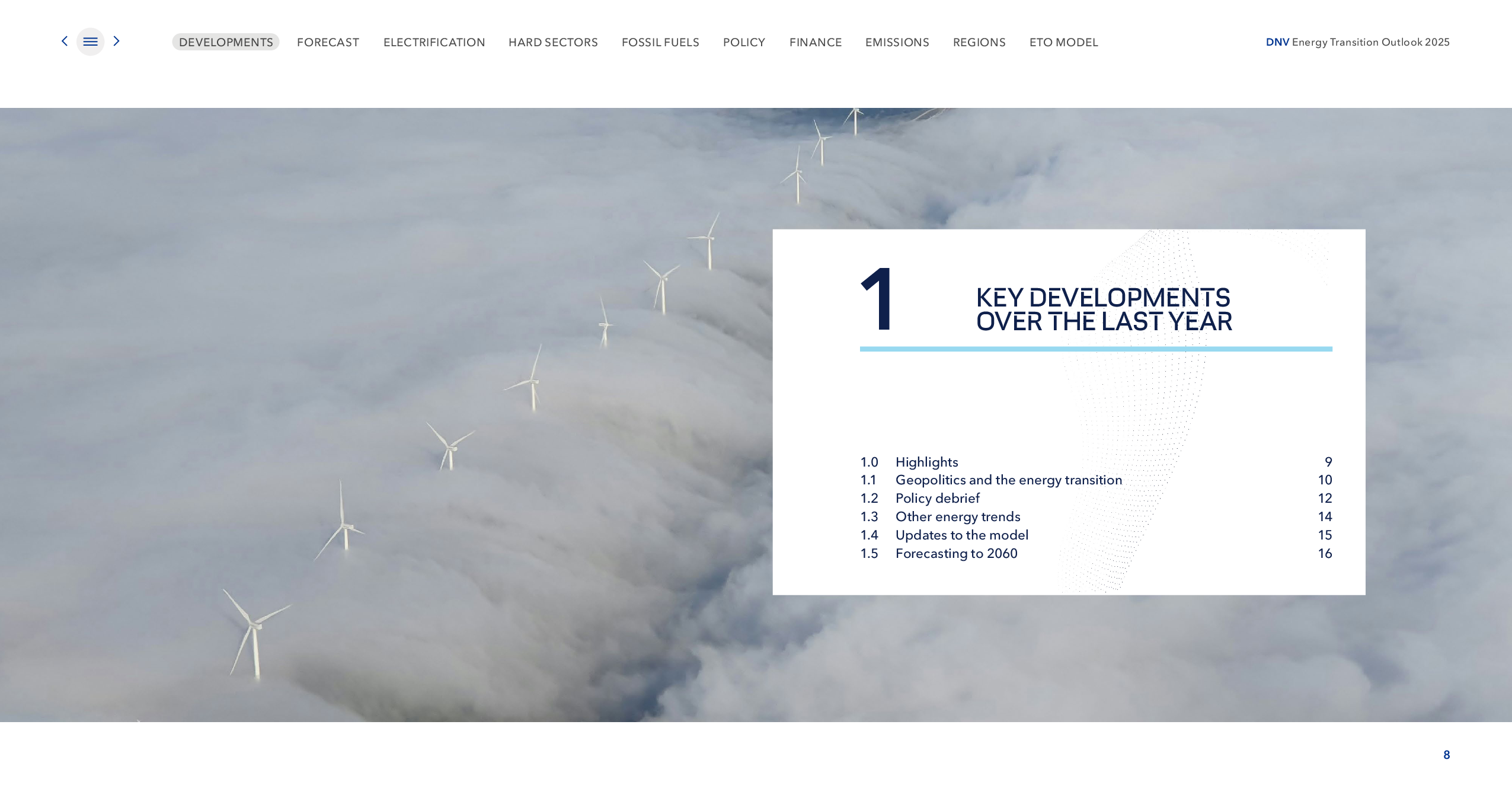Go to the previous page arrow
The width and height of the screenshot is (1512, 798).
(65, 41)
